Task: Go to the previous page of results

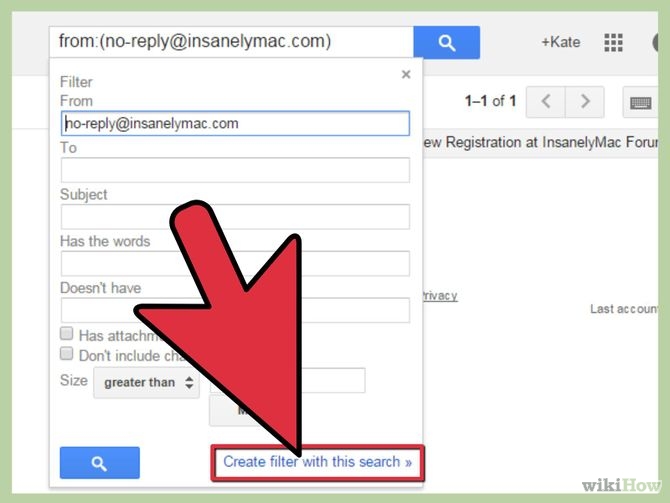Action: tap(546, 102)
